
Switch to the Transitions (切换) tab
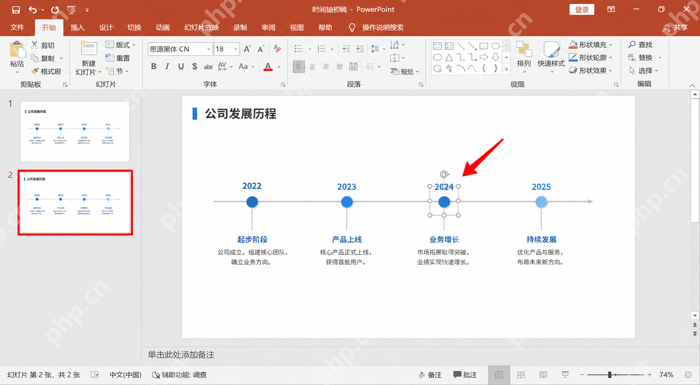pyautogui.click(x=134, y=28)
